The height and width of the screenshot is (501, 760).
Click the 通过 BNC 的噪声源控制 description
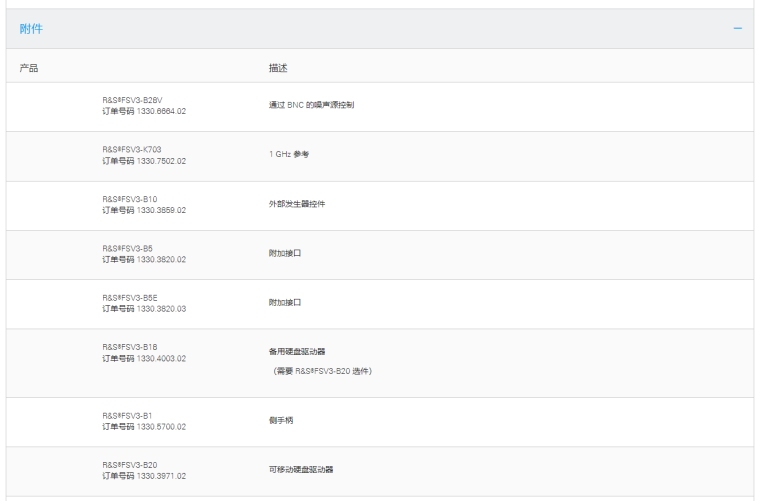pyautogui.click(x=304, y=105)
